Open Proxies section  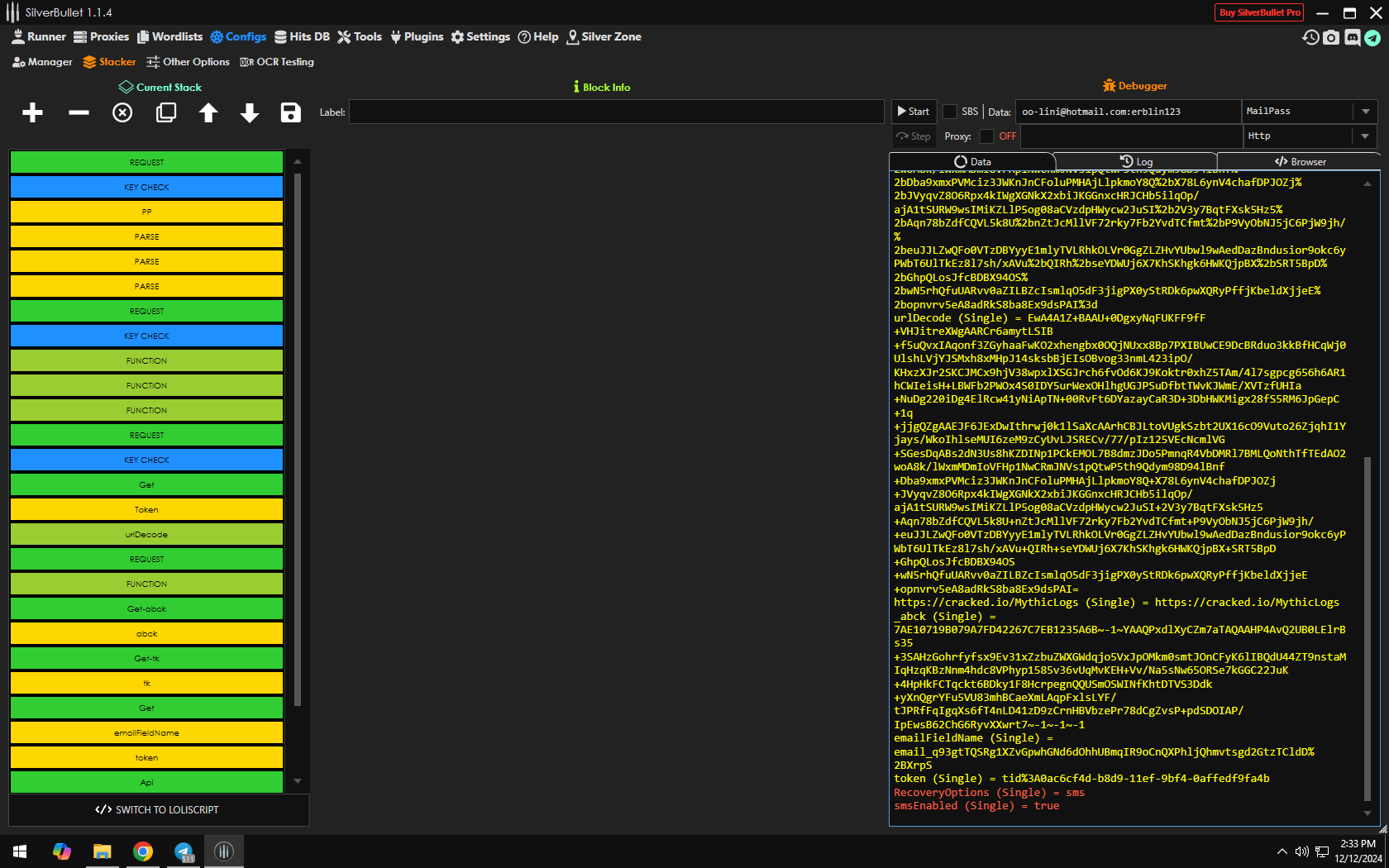coord(102,36)
